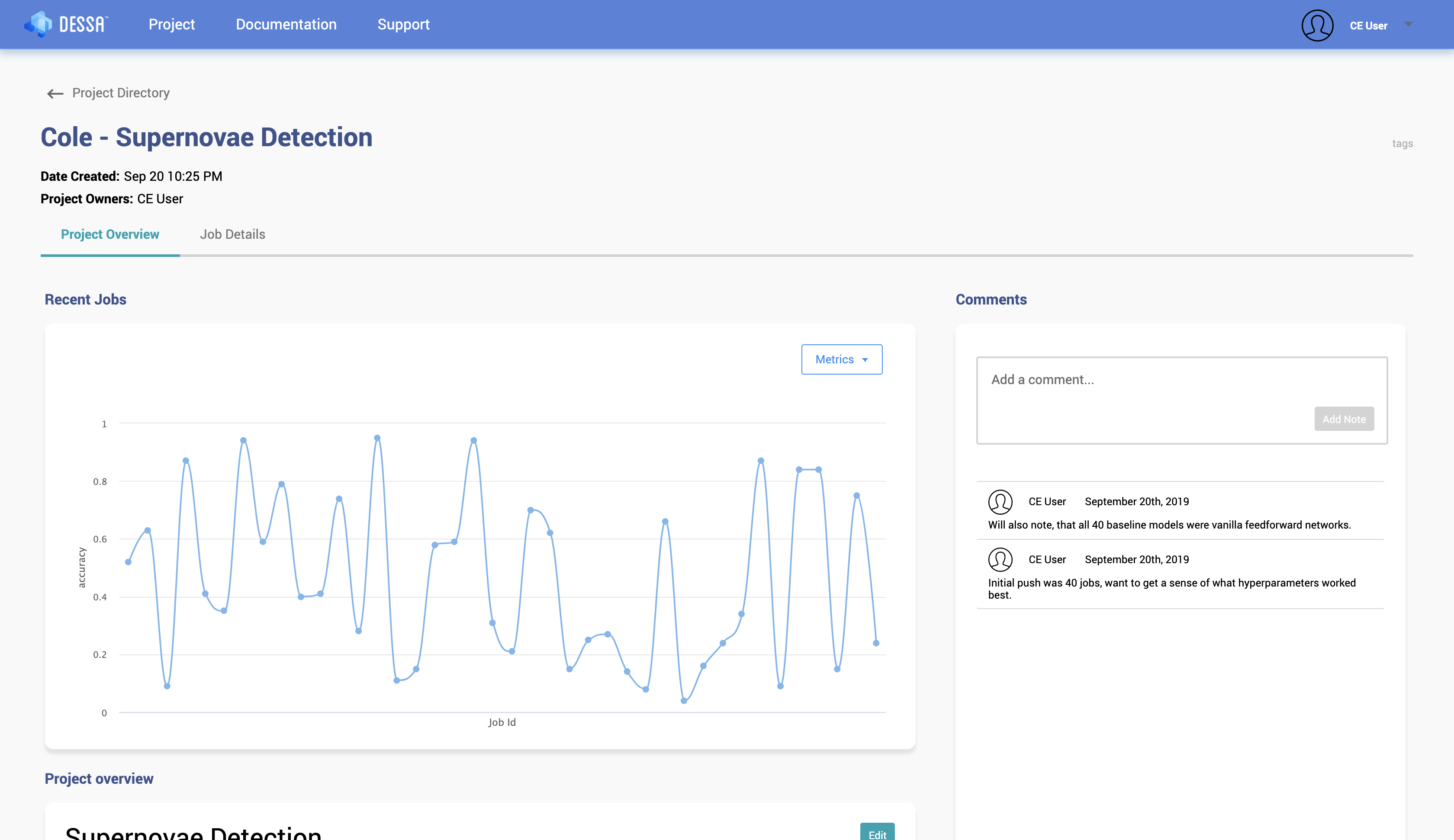Expand the Metrics dropdown options
The width and height of the screenshot is (1454, 840).
tap(841, 359)
